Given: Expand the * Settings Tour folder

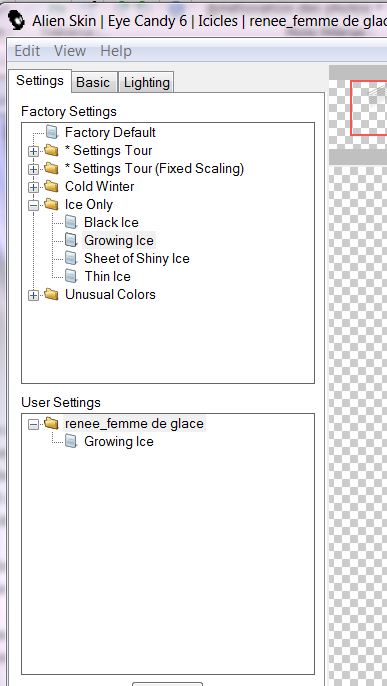Looking at the screenshot, I should [33, 152].
